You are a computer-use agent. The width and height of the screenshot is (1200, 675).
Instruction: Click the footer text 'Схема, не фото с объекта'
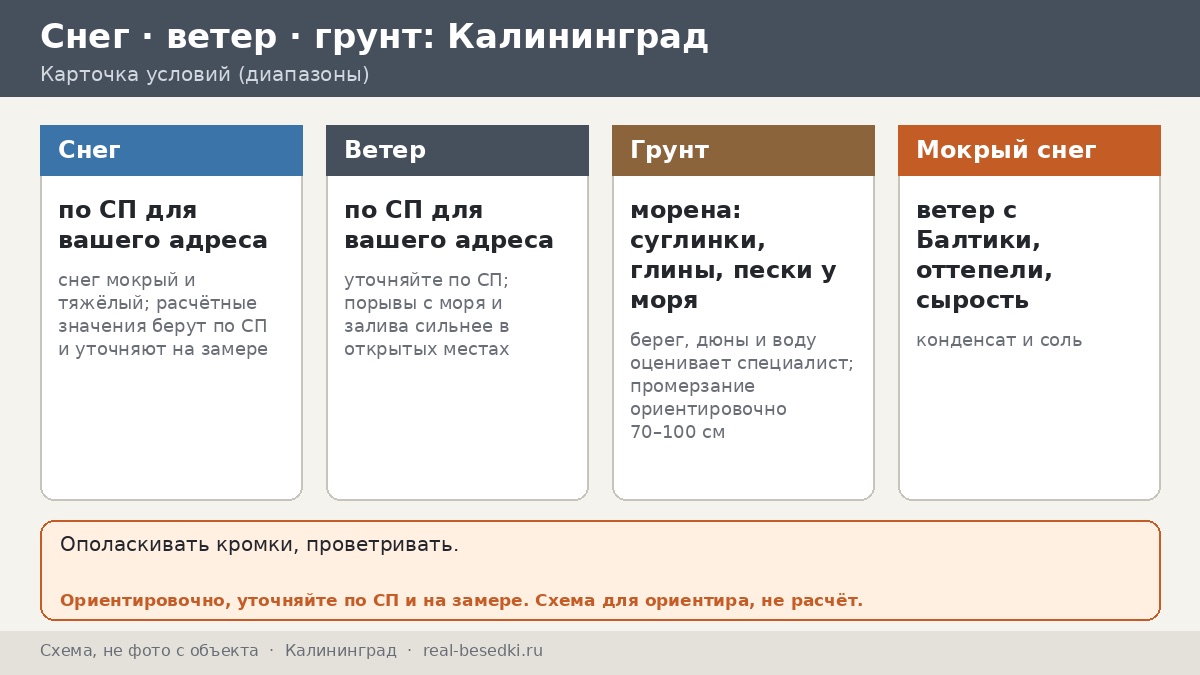[x=149, y=651]
